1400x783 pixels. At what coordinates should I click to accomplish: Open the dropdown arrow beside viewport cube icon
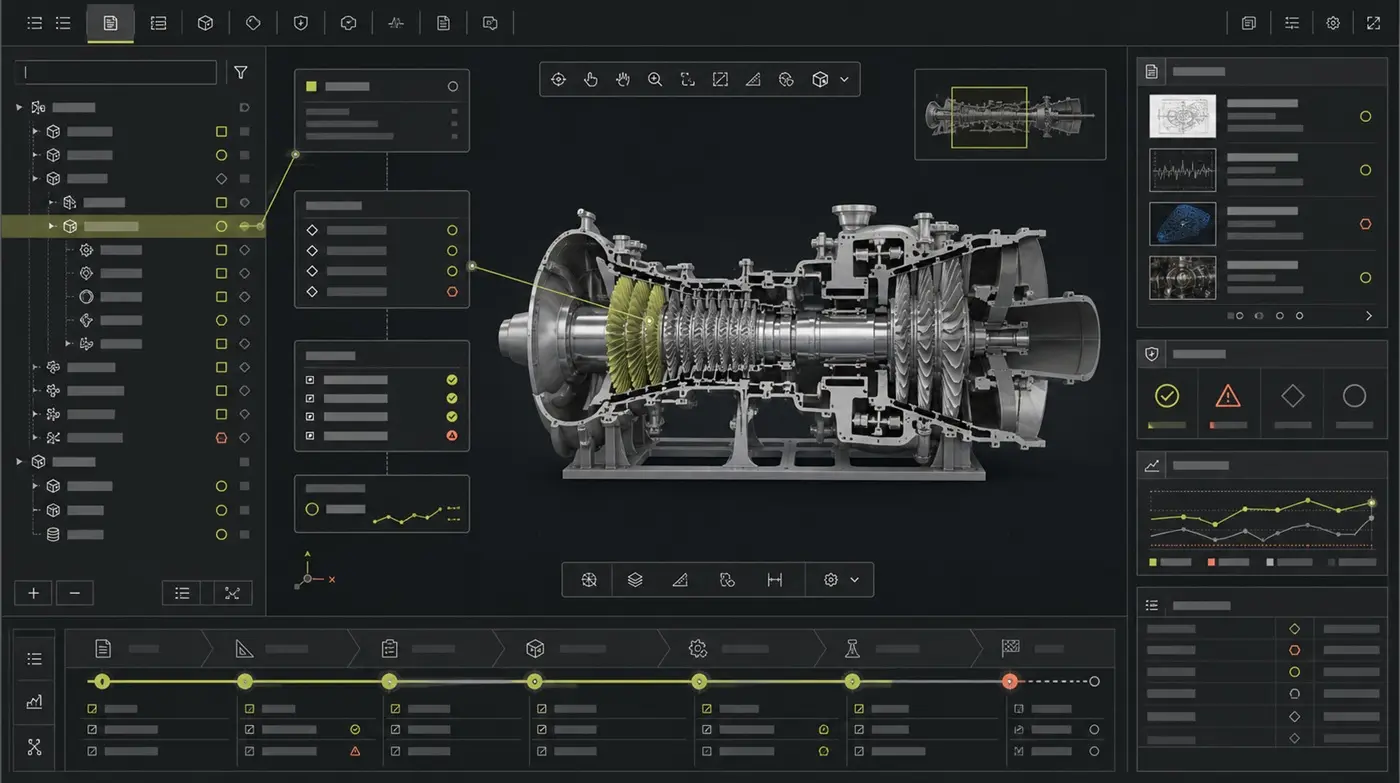pos(844,79)
